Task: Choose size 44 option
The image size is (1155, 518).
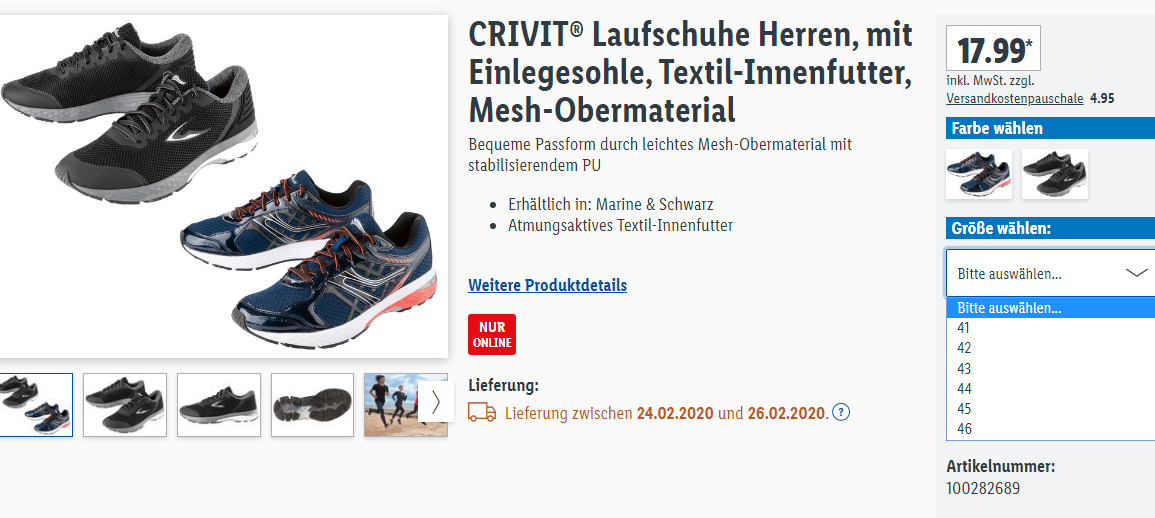Action: 1050,388
